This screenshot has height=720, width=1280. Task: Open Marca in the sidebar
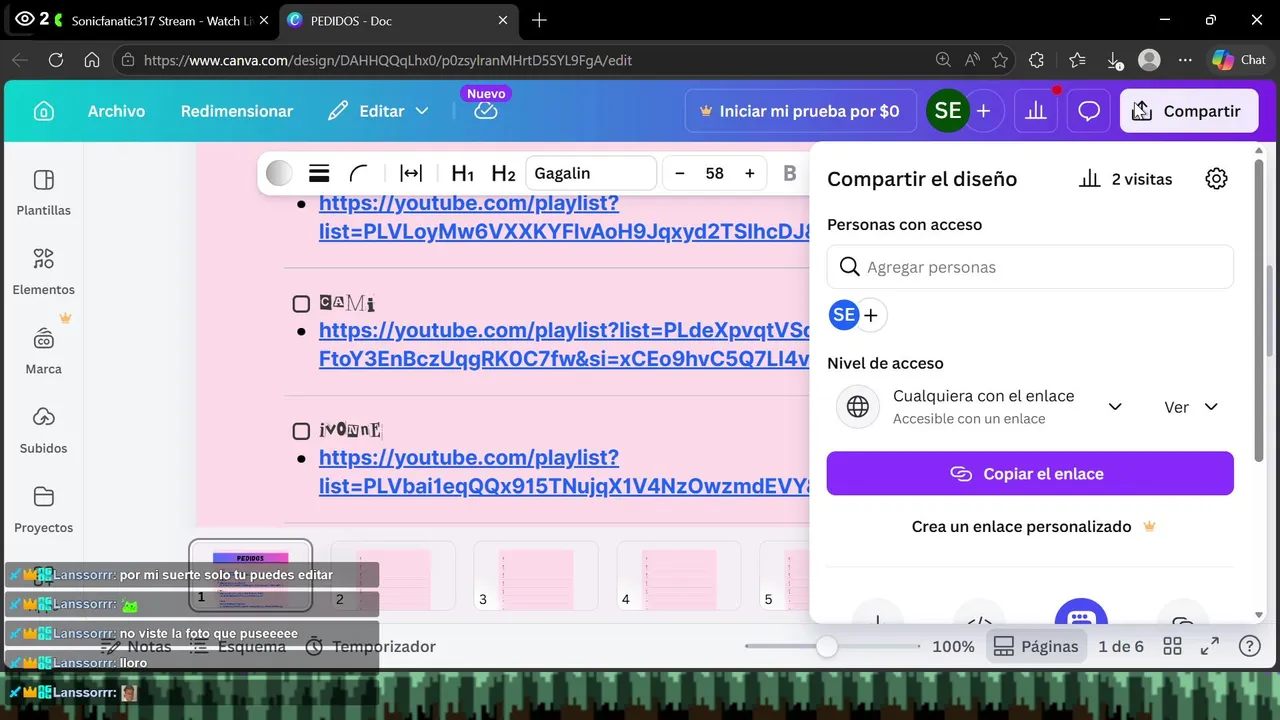[43, 350]
